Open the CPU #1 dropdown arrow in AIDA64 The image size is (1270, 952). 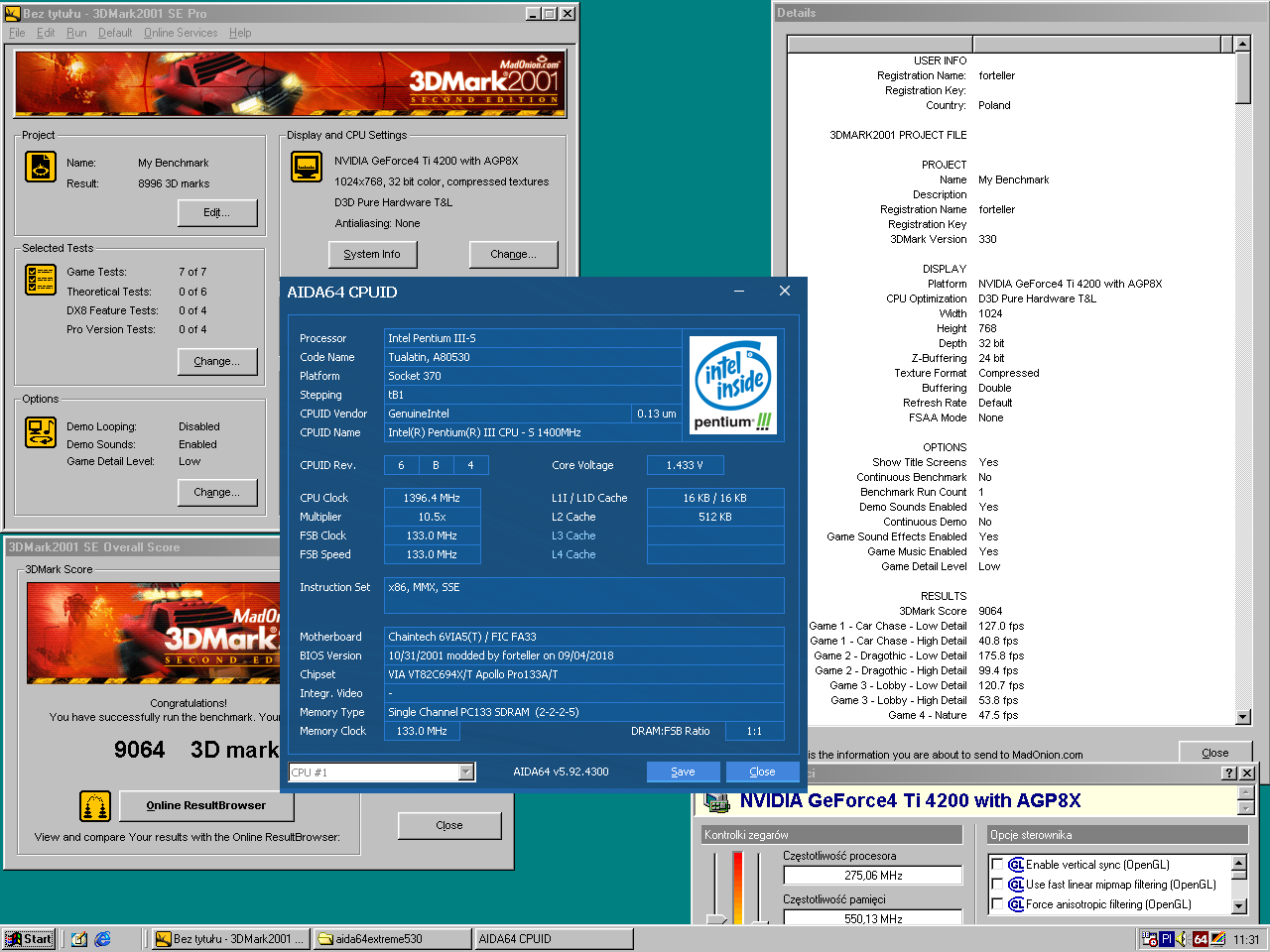coord(466,773)
